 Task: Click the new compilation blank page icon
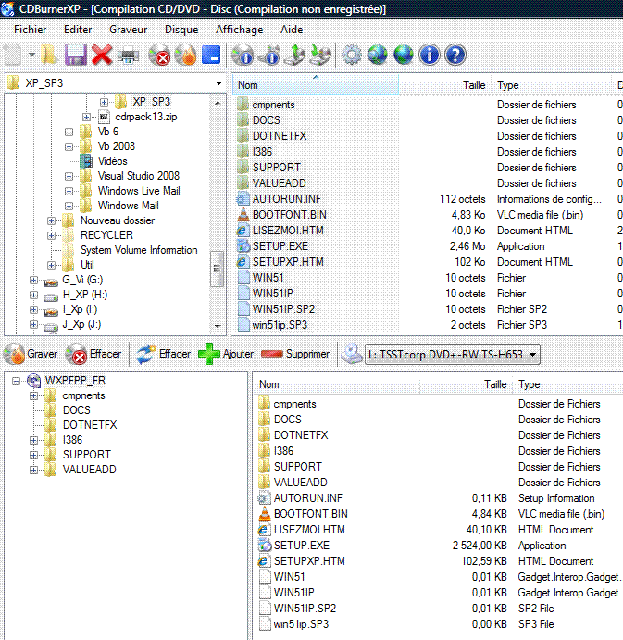coord(12,55)
